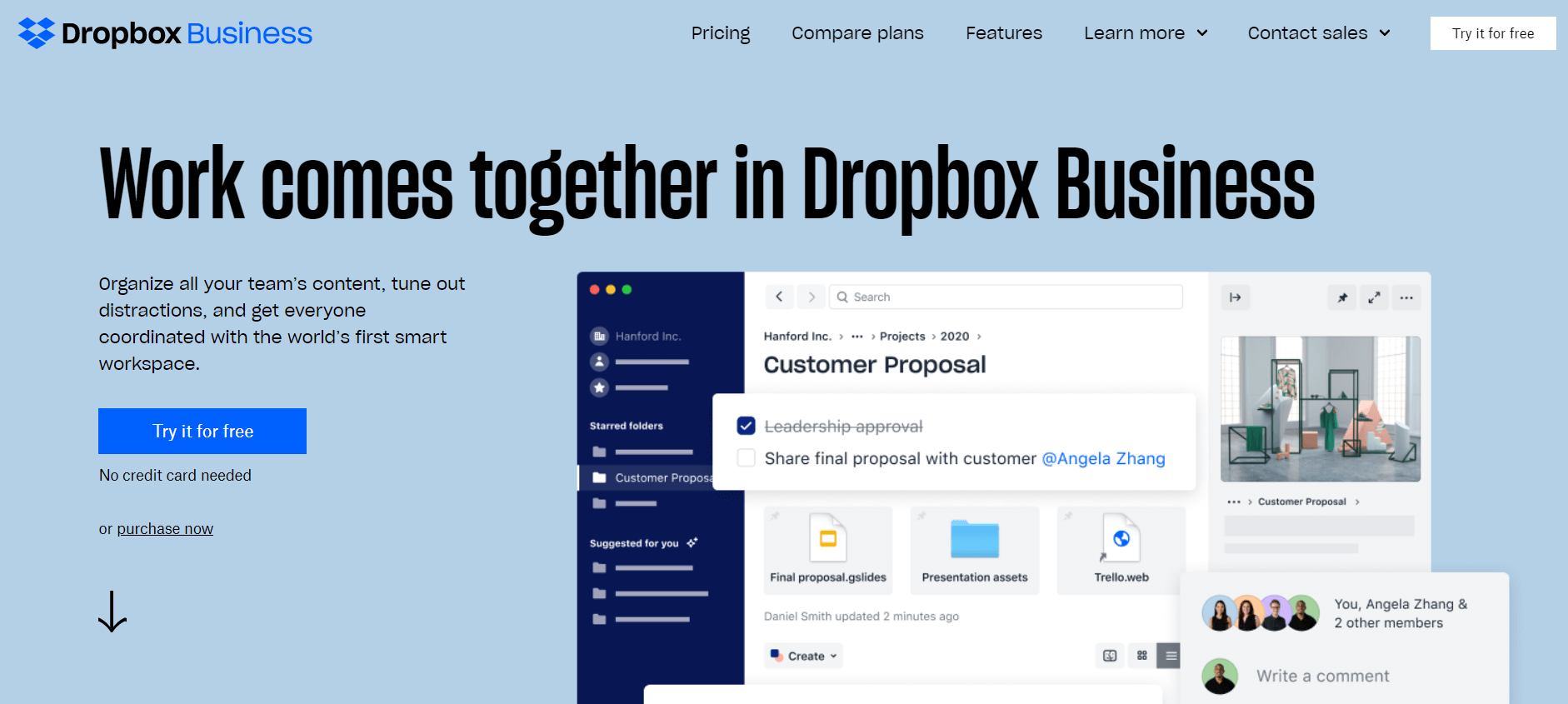Switch to list view icon
This screenshot has height=704, width=1568.
tap(1171, 656)
